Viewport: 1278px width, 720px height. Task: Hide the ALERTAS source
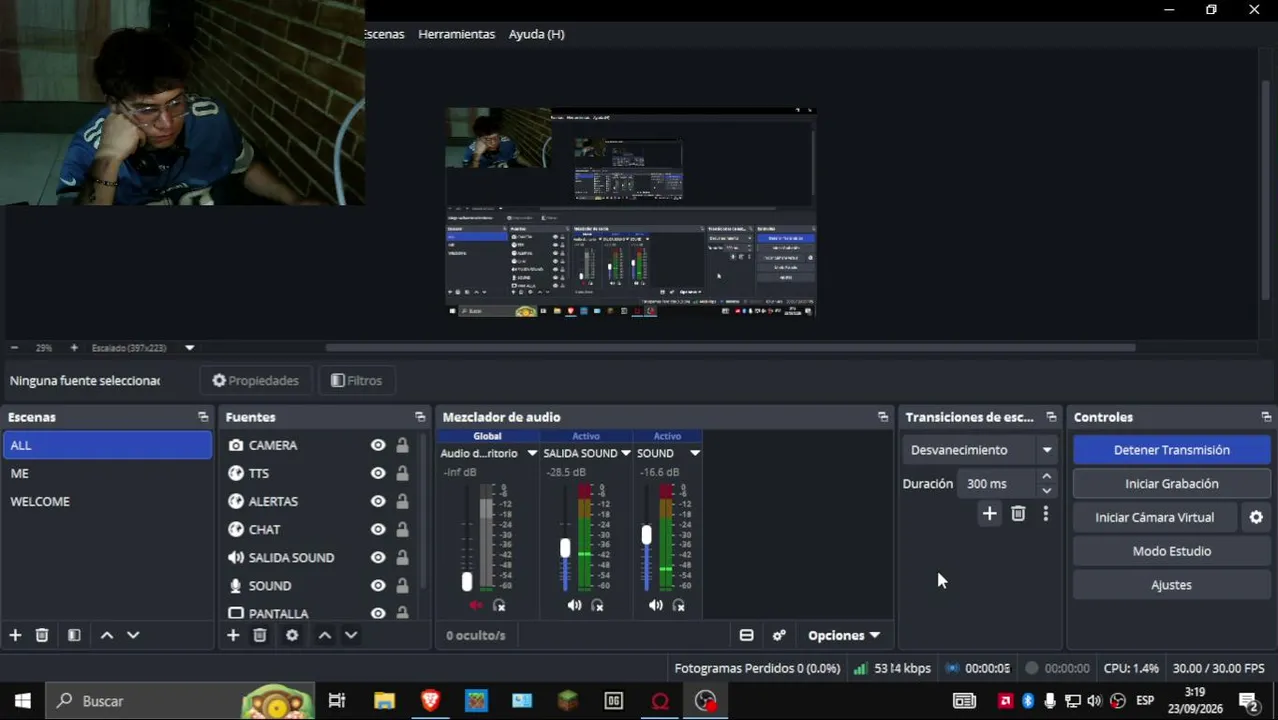pyautogui.click(x=378, y=501)
